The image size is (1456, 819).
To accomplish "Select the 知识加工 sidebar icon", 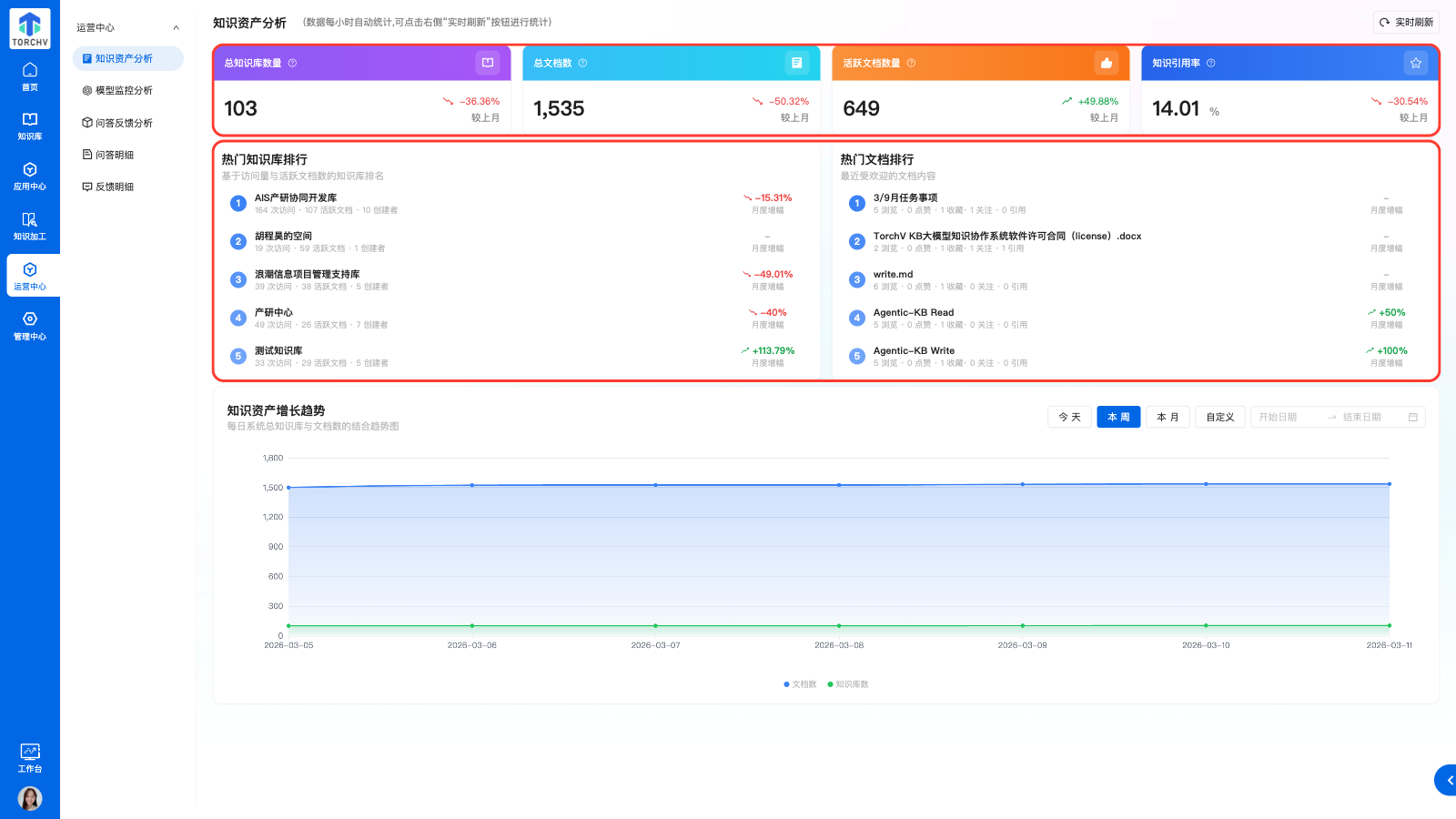I will [30, 227].
